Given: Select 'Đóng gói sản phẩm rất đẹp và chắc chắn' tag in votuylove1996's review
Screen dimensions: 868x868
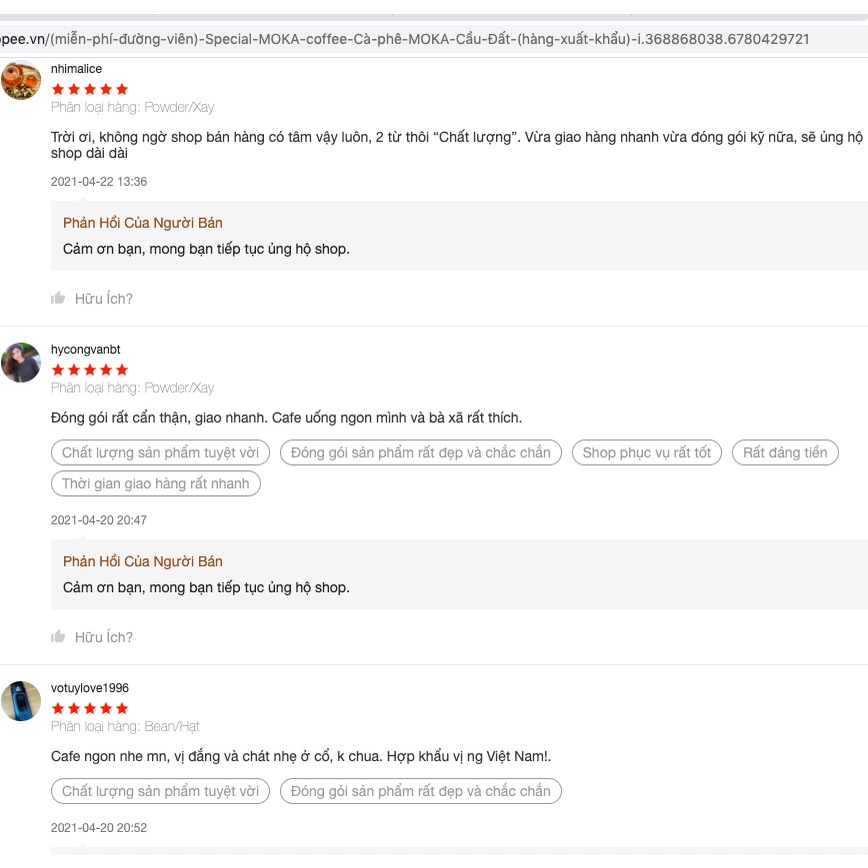Looking at the screenshot, I should pos(421,791).
